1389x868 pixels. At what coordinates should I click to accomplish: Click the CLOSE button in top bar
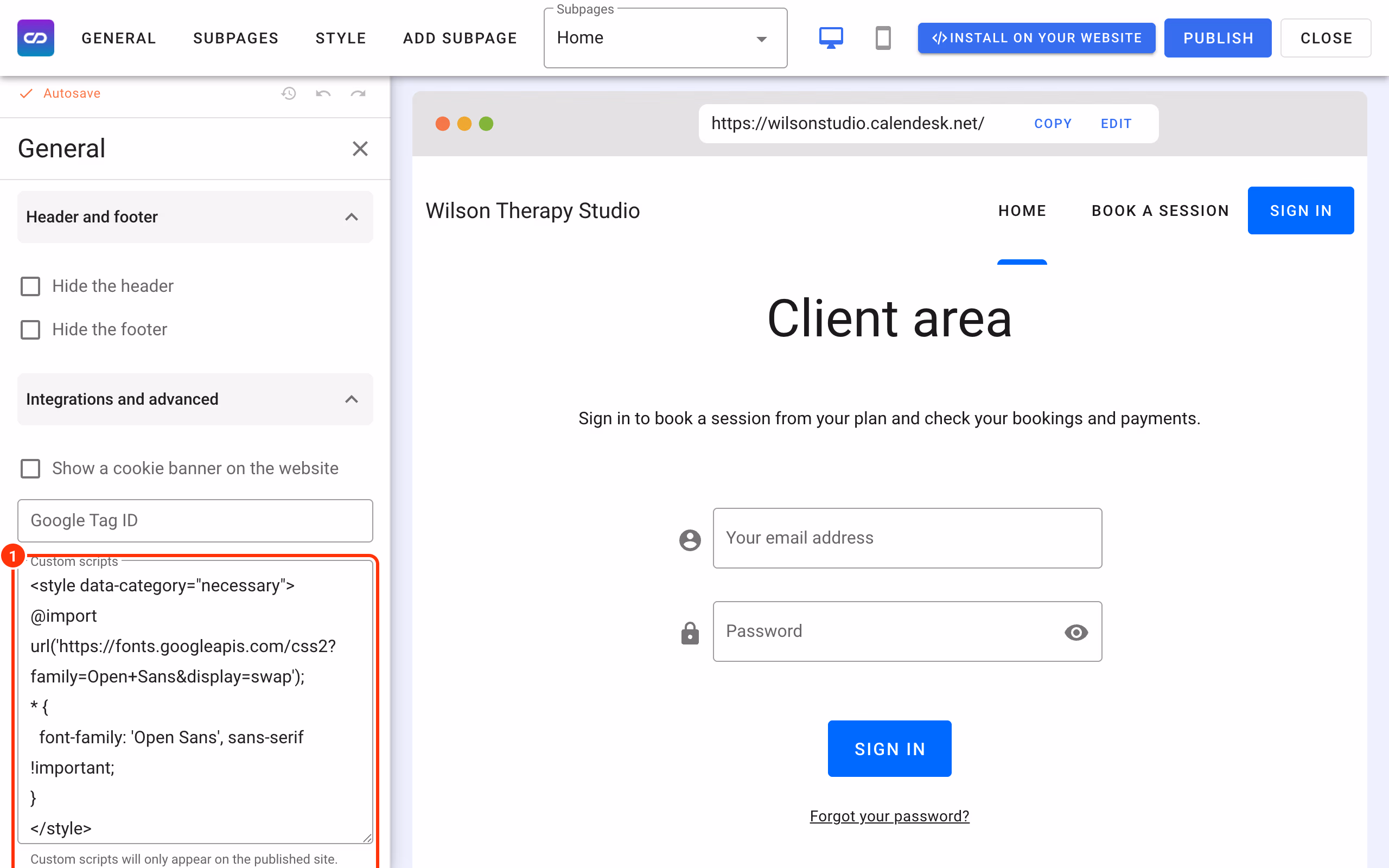tap(1326, 38)
